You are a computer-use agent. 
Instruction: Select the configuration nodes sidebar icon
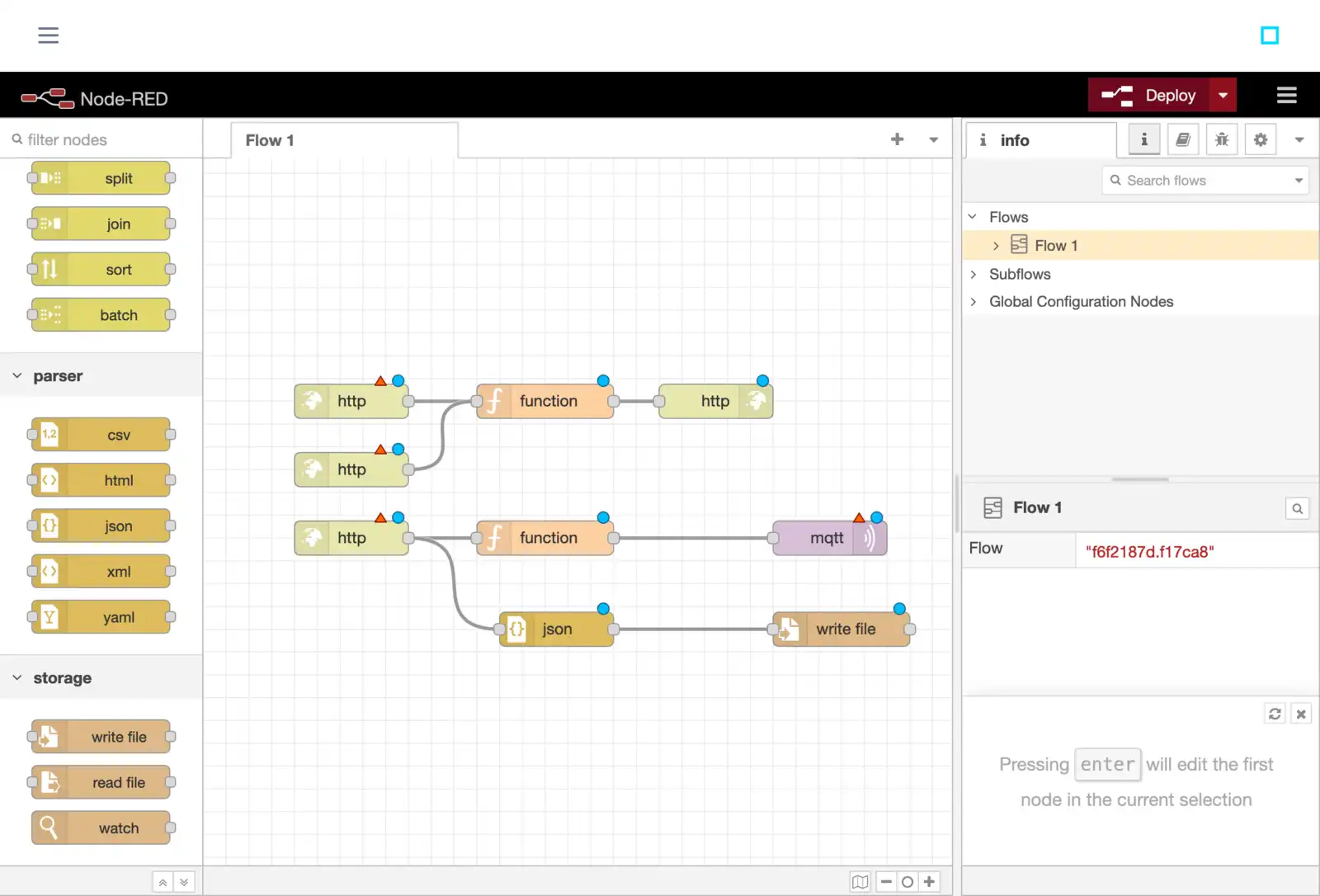tap(1260, 139)
